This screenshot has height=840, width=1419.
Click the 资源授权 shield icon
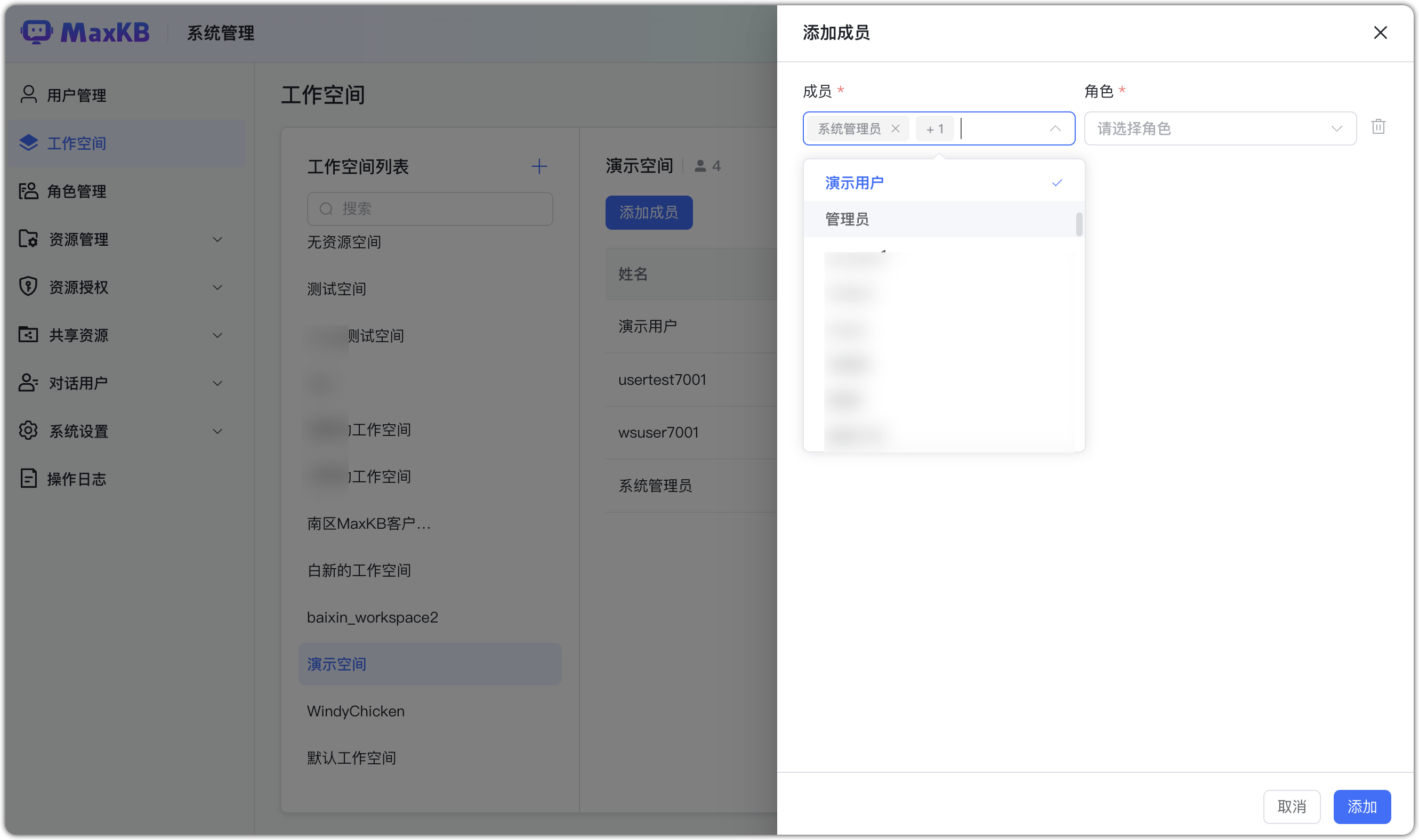28,287
